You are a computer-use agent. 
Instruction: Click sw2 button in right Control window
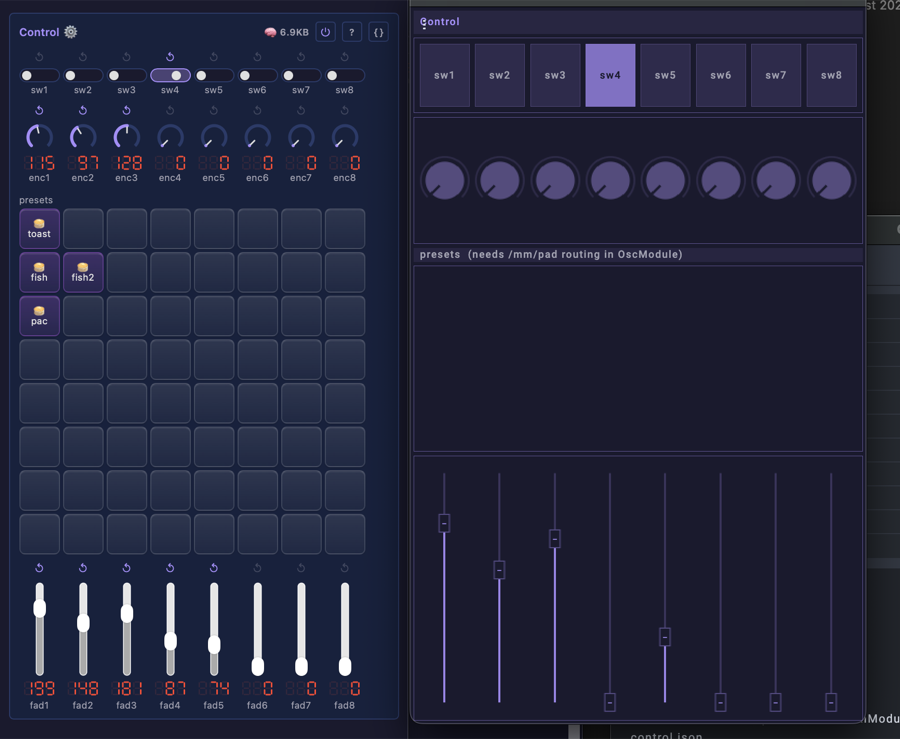[x=499, y=75]
